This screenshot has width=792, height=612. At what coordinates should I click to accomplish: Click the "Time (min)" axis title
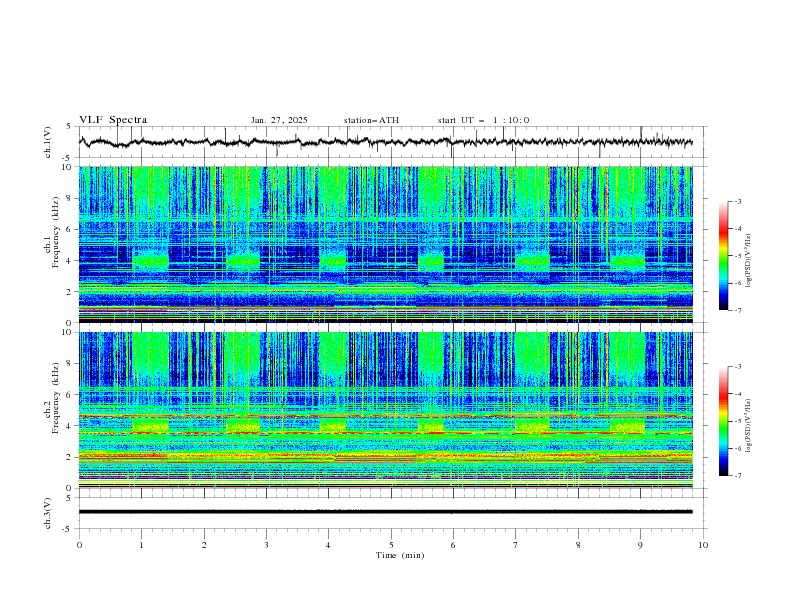[400, 555]
